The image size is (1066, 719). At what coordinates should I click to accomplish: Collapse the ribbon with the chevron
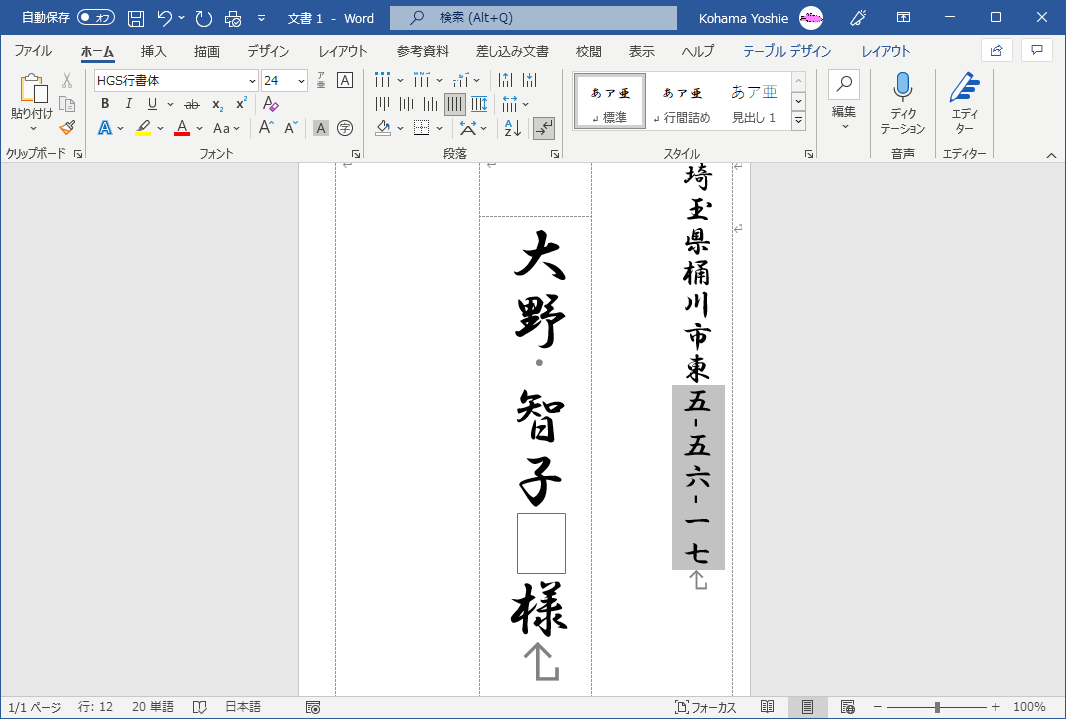pyautogui.click(x=1051, y=155)
